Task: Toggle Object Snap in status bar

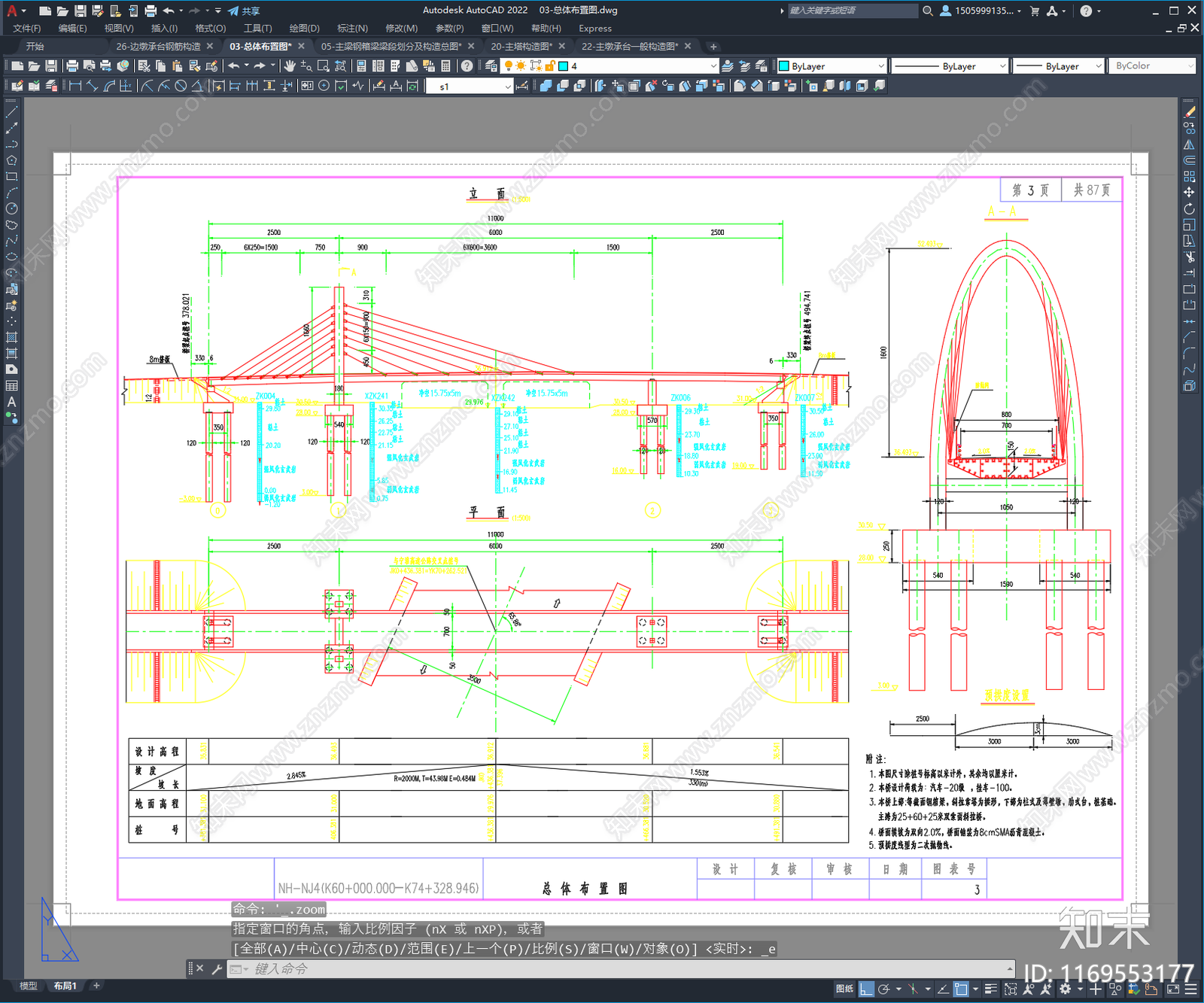Action: [x=961, y=989]
